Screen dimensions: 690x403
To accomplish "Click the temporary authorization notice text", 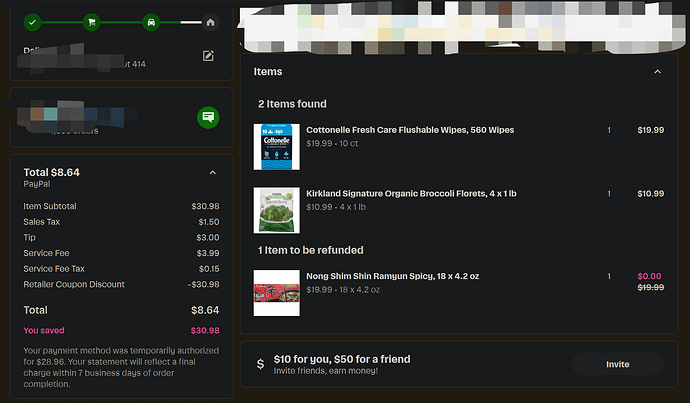I will click(x=121, y=367).
